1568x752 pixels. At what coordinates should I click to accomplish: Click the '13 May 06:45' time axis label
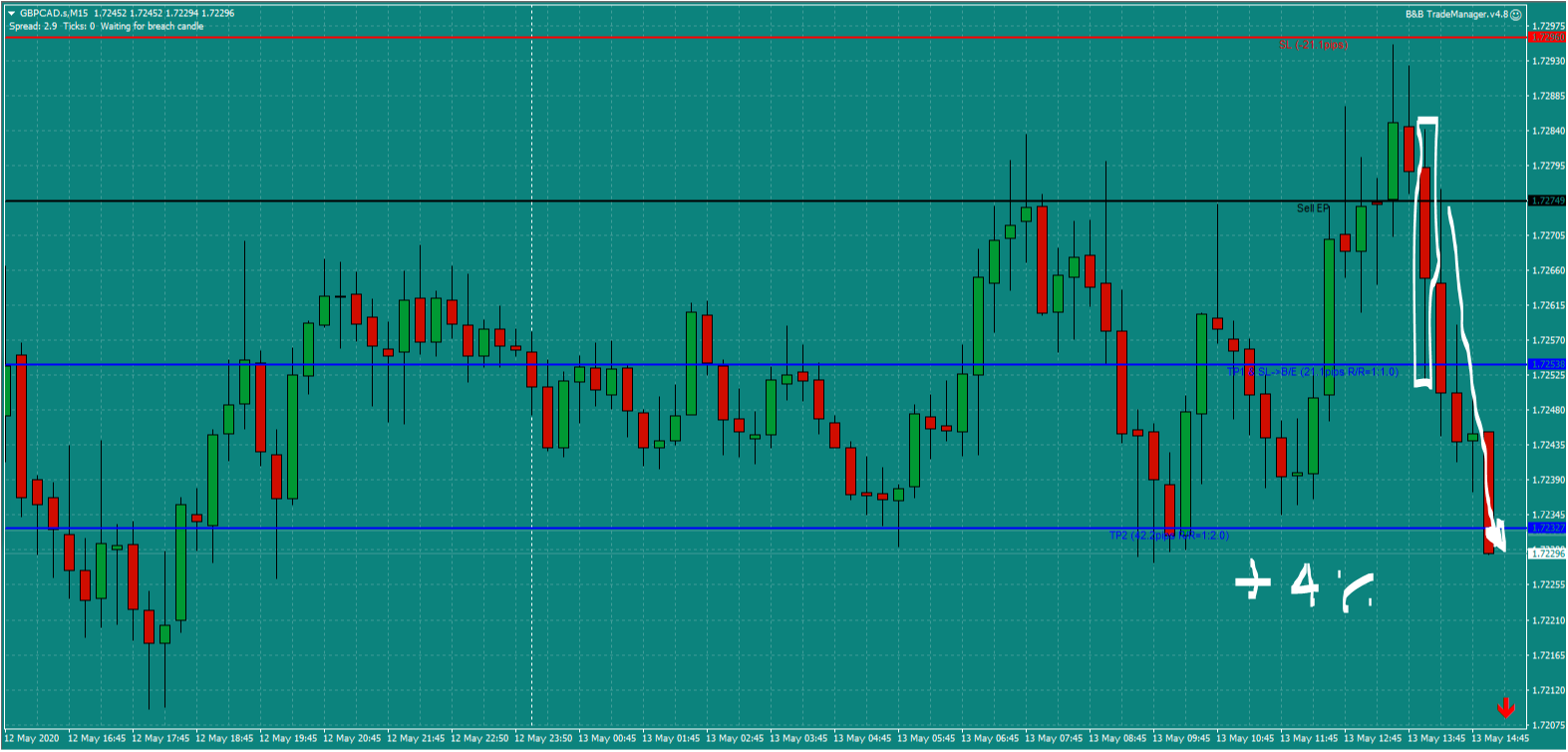tap(990, 738)
